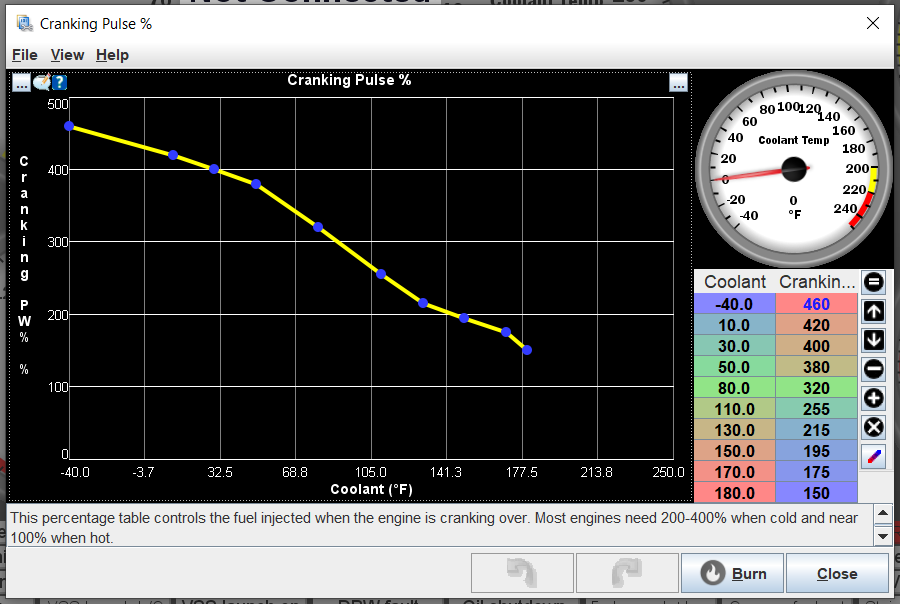Screen dimensions: 900x604
Task: Click the plus circle icon
Action: [x=874, y=398]
